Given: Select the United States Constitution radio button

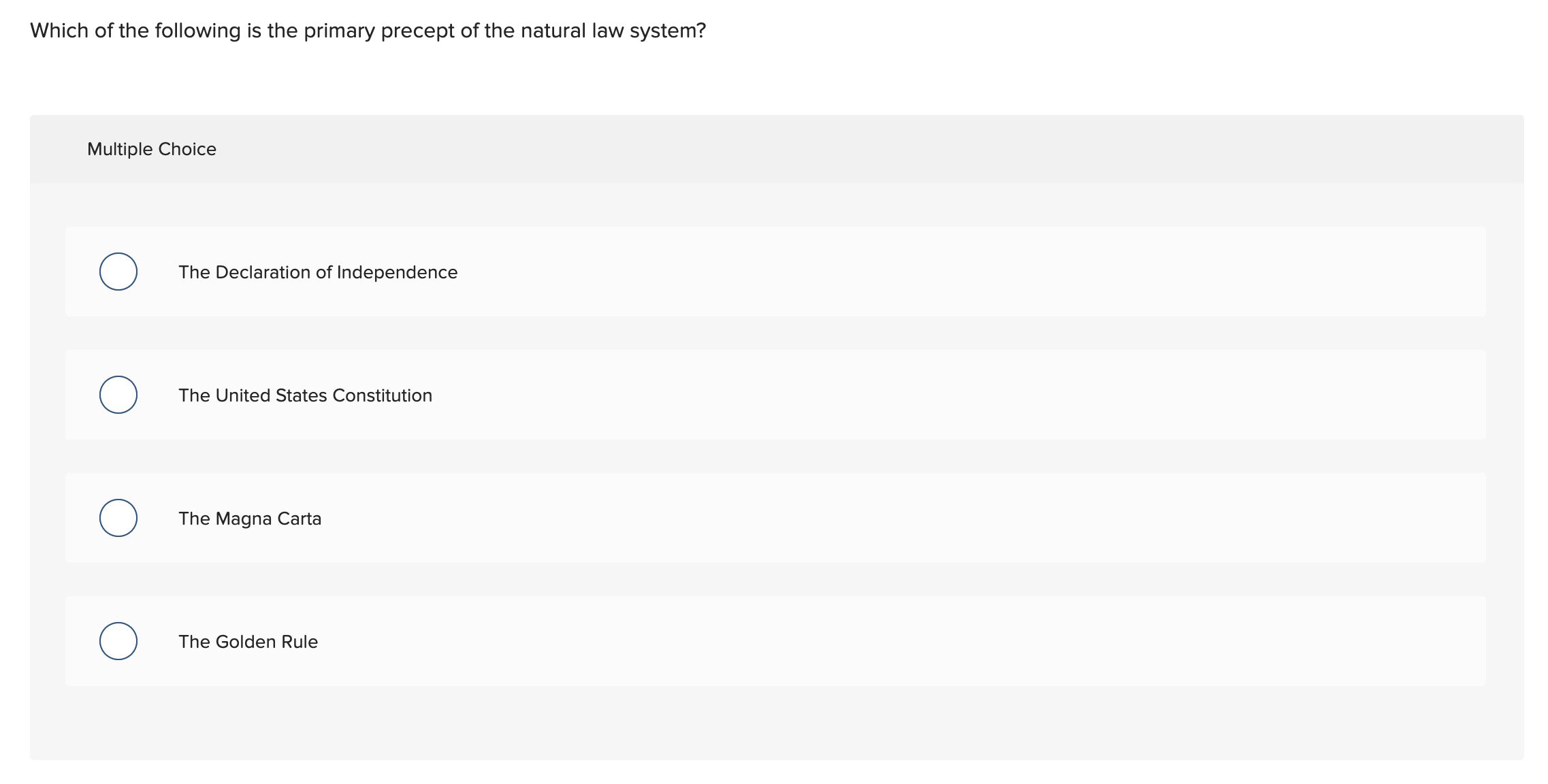Looking at the screenshot, I should click(x=118, y=395).
